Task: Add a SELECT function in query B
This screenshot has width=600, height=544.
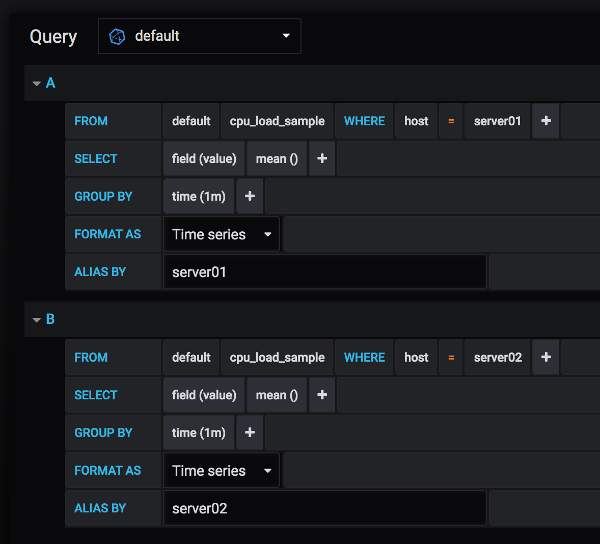Action: (322, 395)
